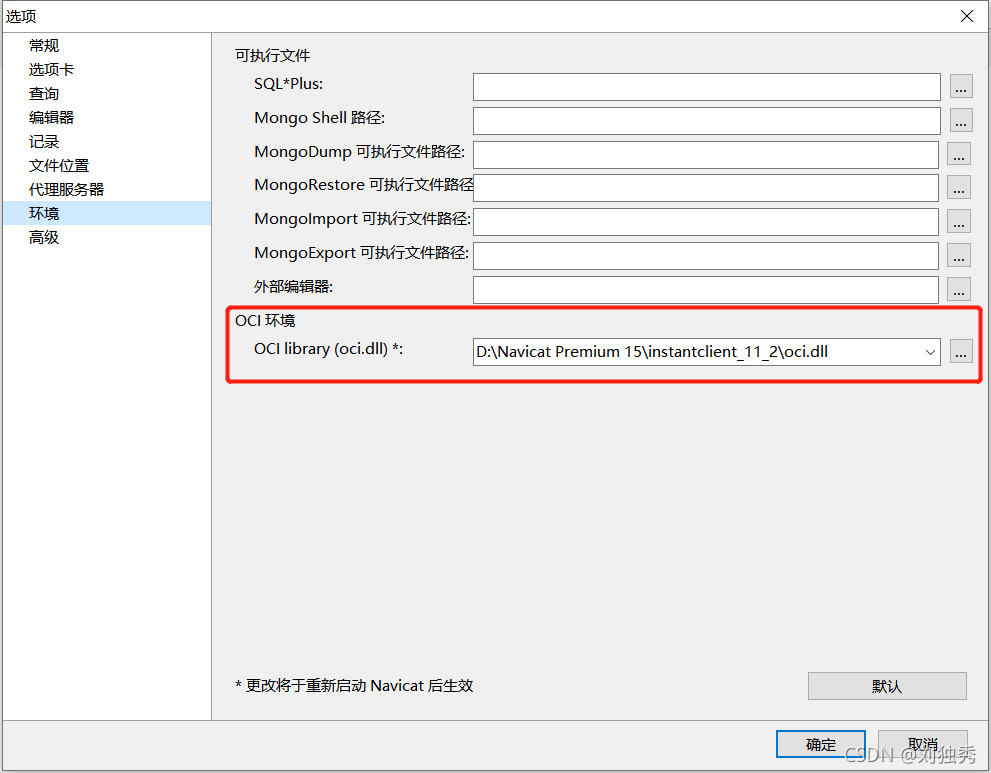This screenshot has height=773, width=991.
Task: Browse for external editor path
Action: coord(959,290)
